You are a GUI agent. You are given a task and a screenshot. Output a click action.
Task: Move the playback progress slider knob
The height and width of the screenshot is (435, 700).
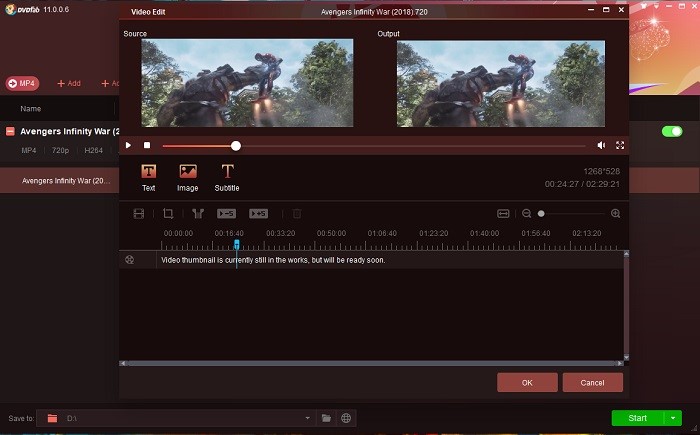tap(236, 146)
